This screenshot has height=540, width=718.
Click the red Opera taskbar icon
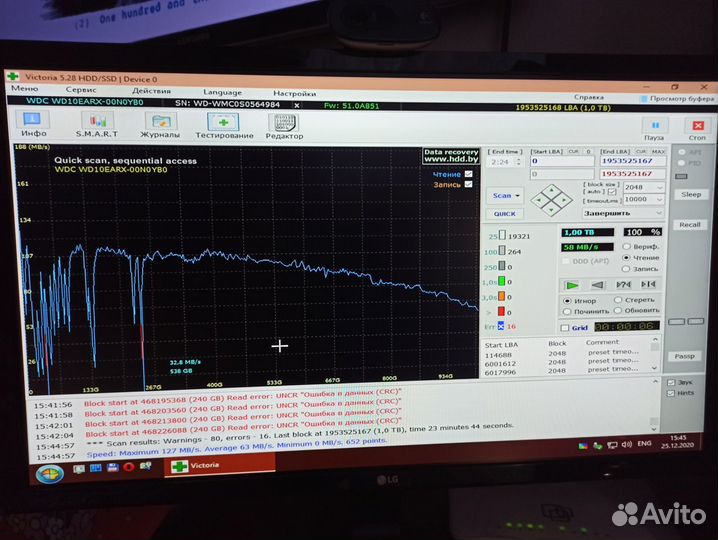click(129, 467)
